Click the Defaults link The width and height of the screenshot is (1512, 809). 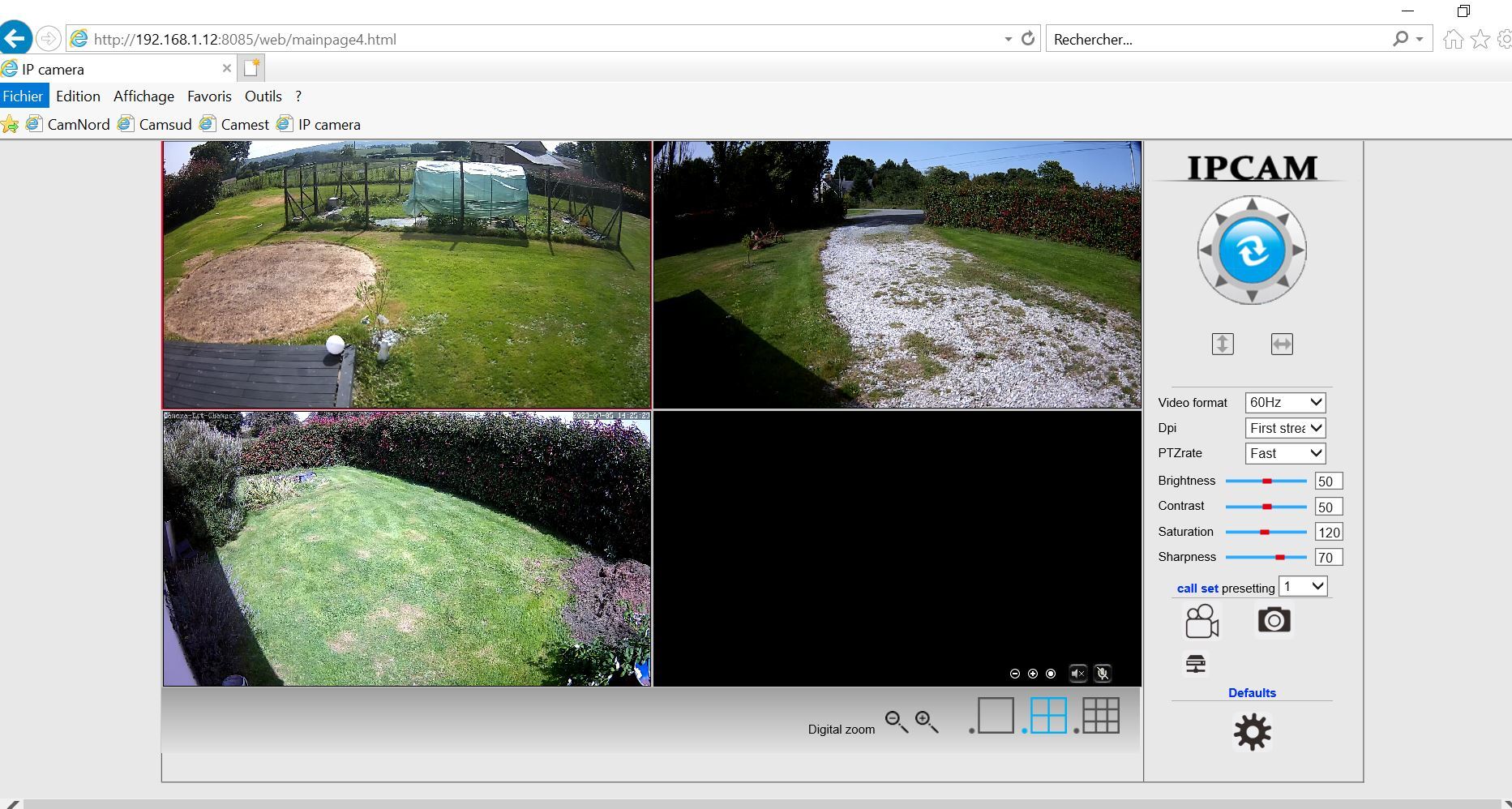1252,693
